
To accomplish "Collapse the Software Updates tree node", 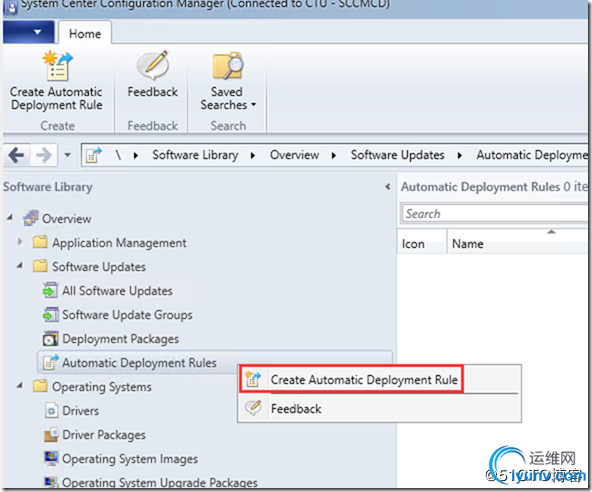I will coord(20,266).
